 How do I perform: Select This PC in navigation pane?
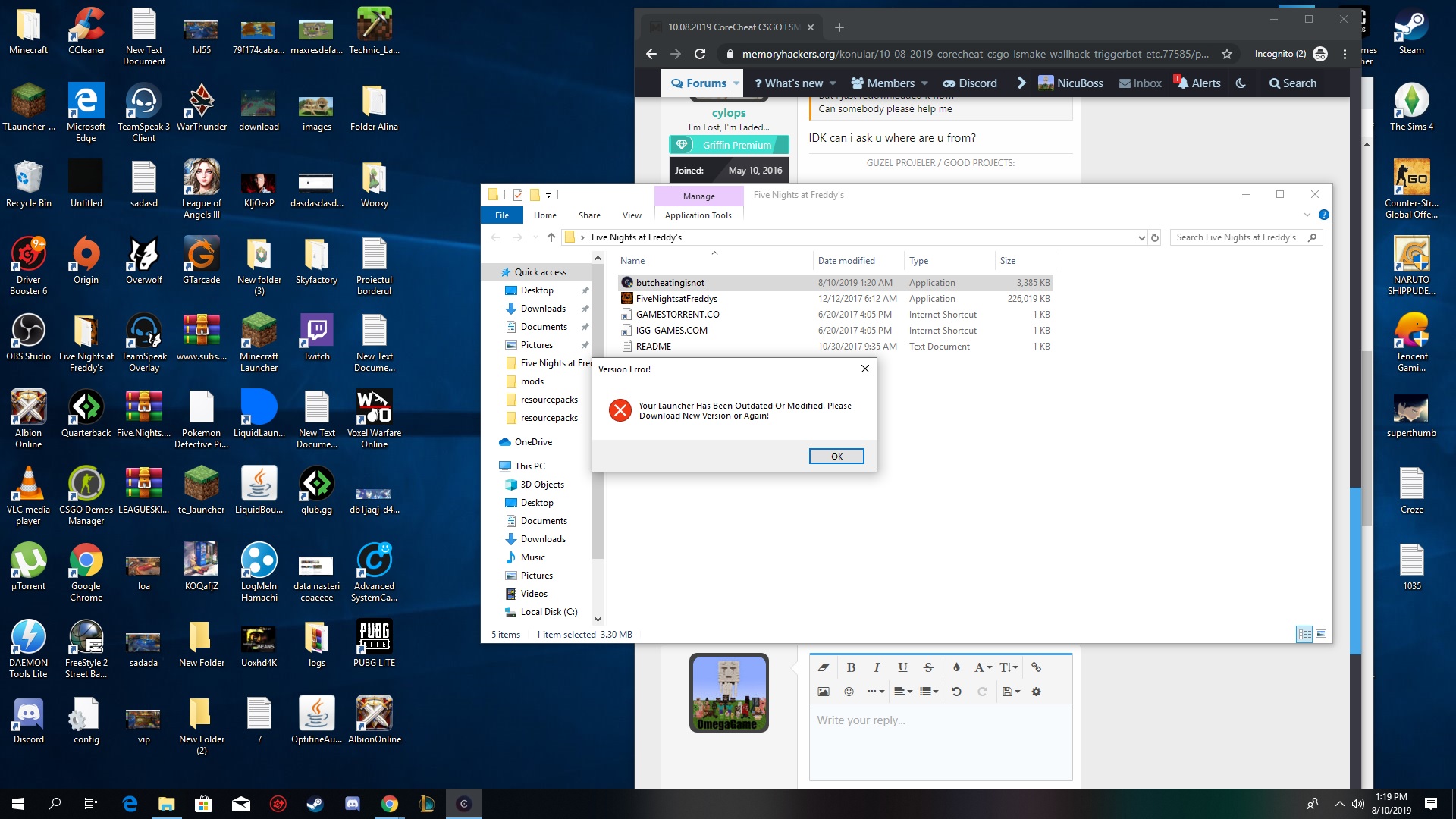coord(529,466)
